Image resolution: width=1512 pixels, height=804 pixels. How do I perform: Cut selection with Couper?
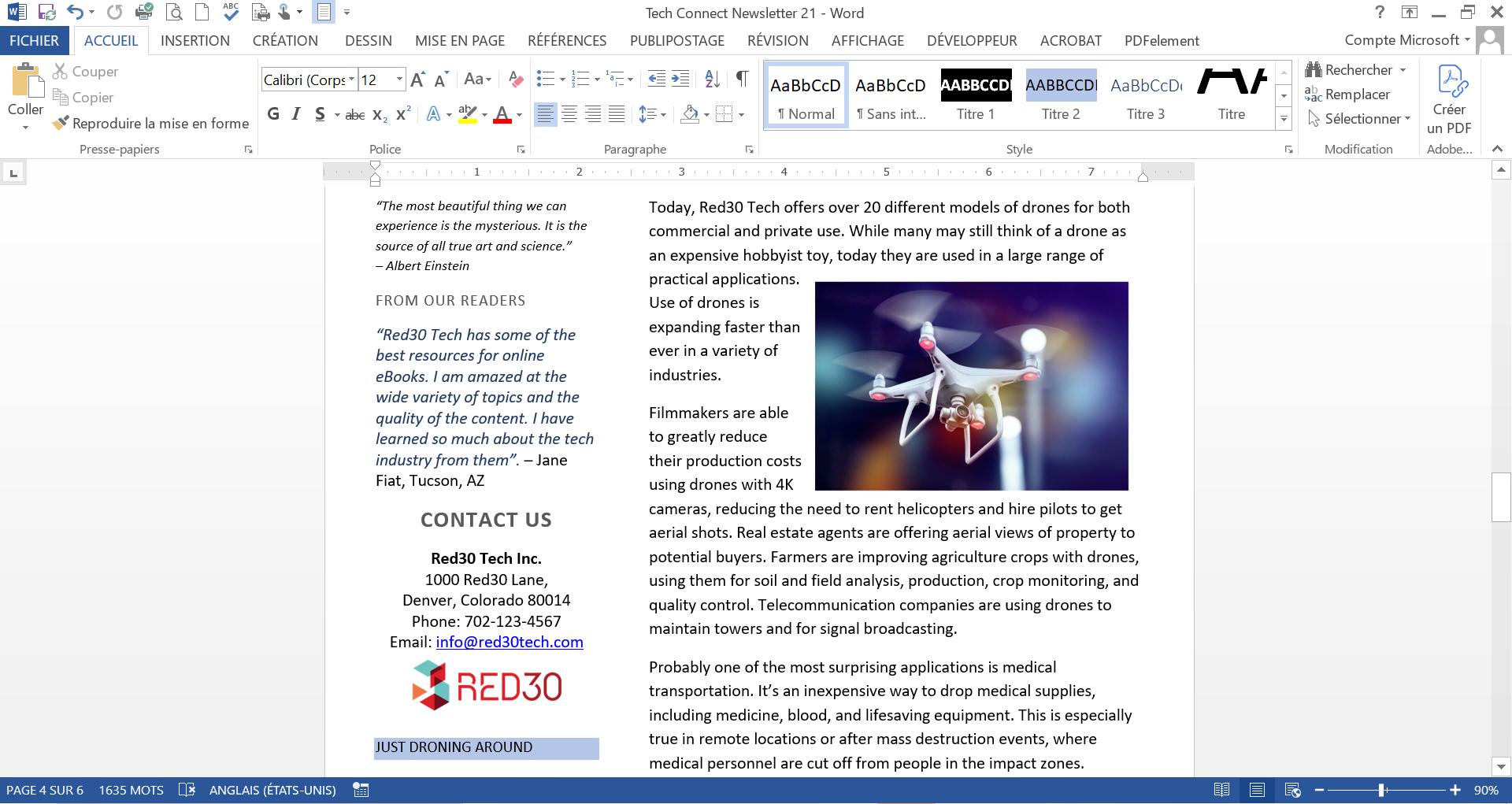pyautogui.click(x=85, y=72)
